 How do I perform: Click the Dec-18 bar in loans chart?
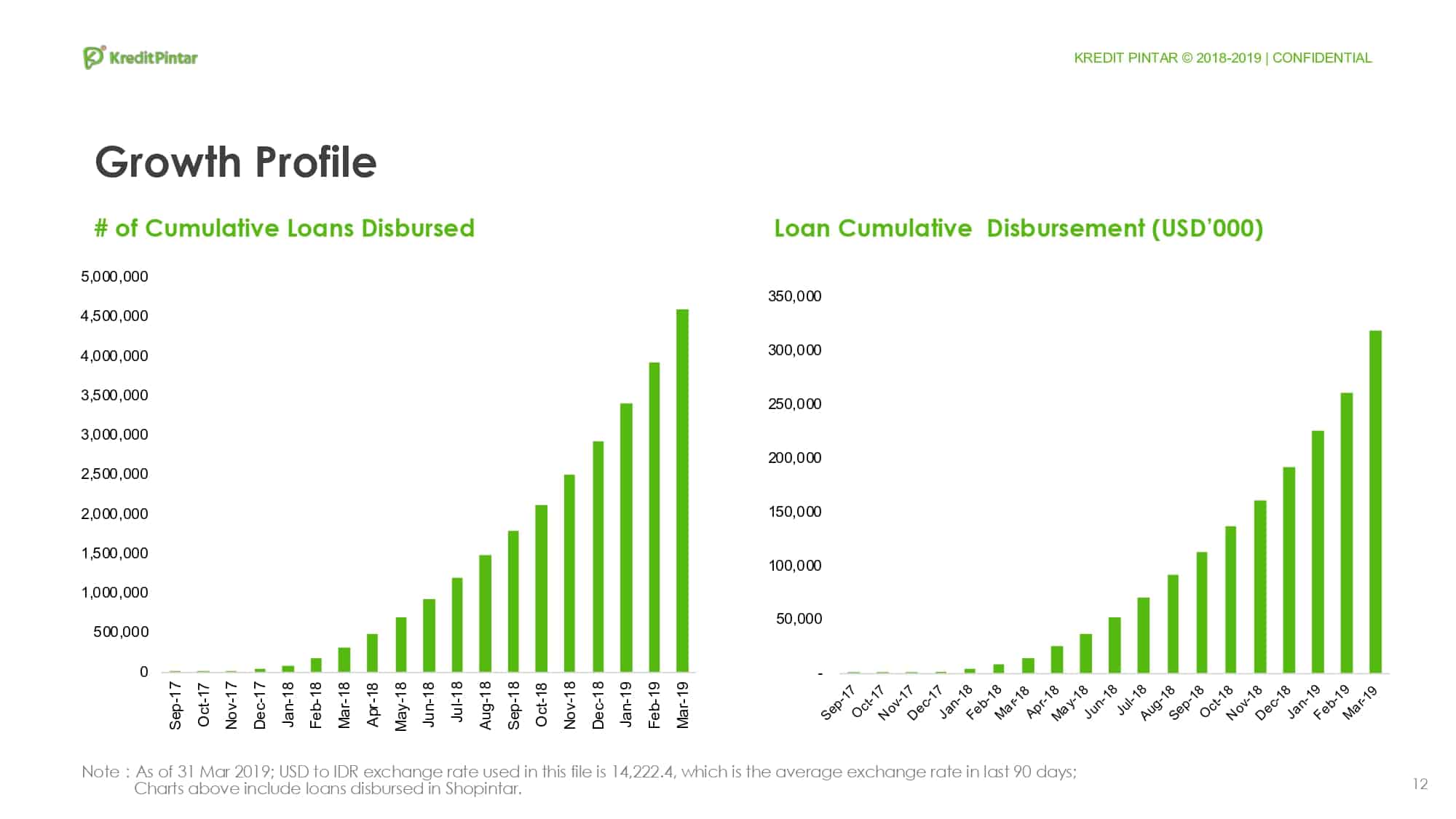(598, 556)
